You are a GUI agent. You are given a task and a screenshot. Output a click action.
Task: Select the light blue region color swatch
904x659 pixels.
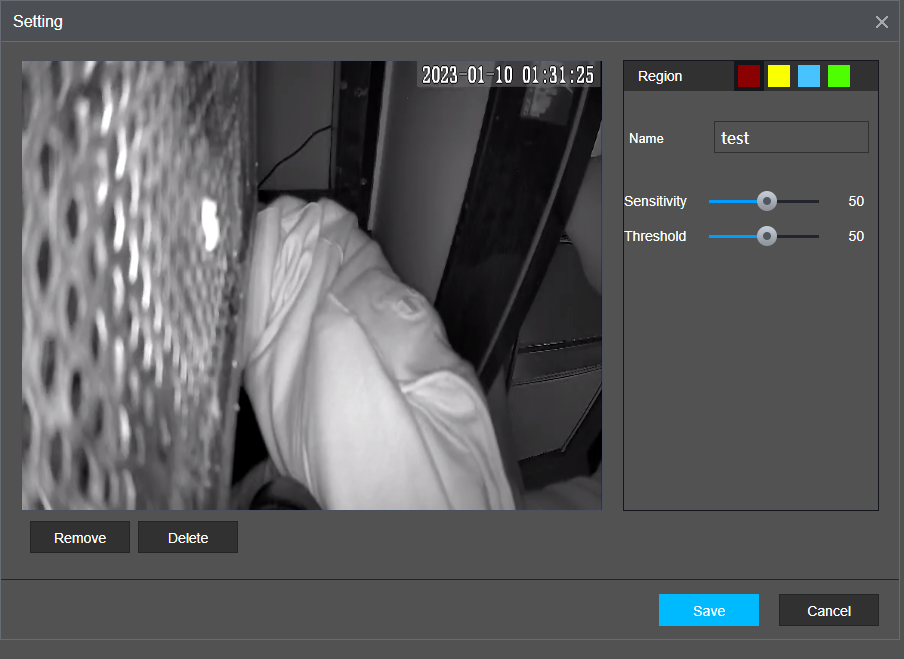tap(808, 76)
